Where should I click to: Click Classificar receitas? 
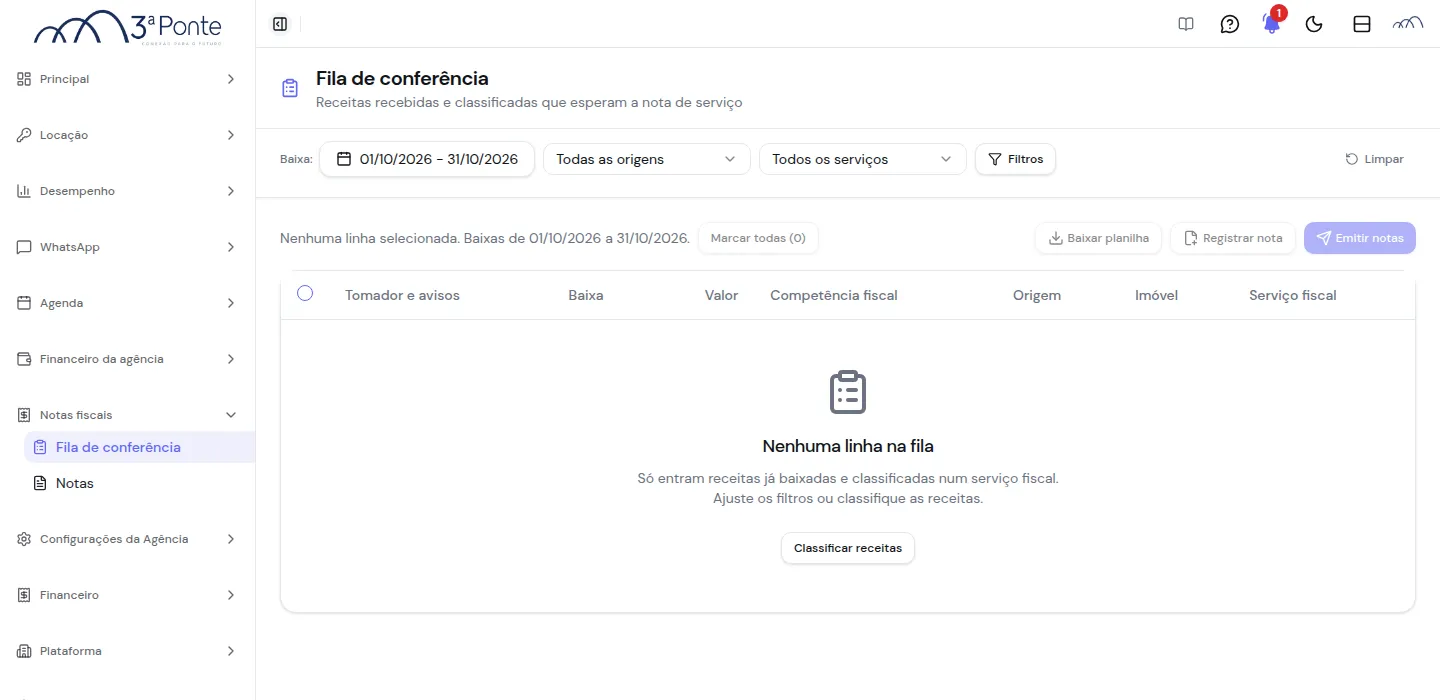pos(848,548)
